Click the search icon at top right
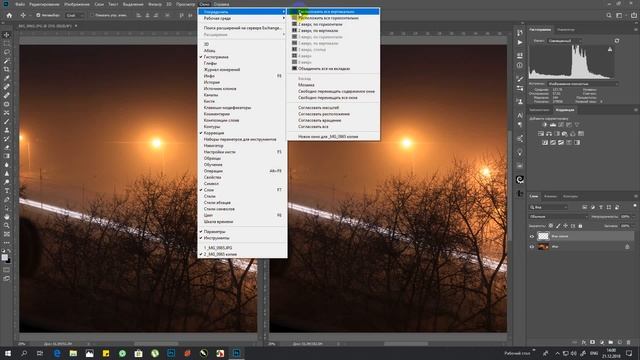640x360 pixels. click(609, 15)
